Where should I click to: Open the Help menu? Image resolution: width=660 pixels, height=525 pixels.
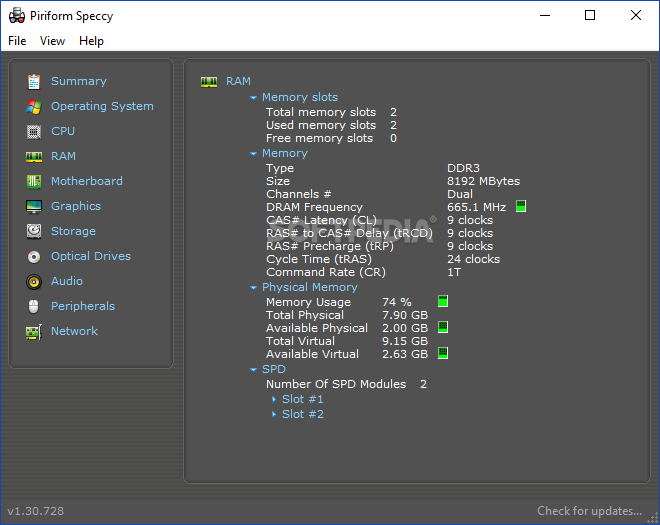click(91, 41)
